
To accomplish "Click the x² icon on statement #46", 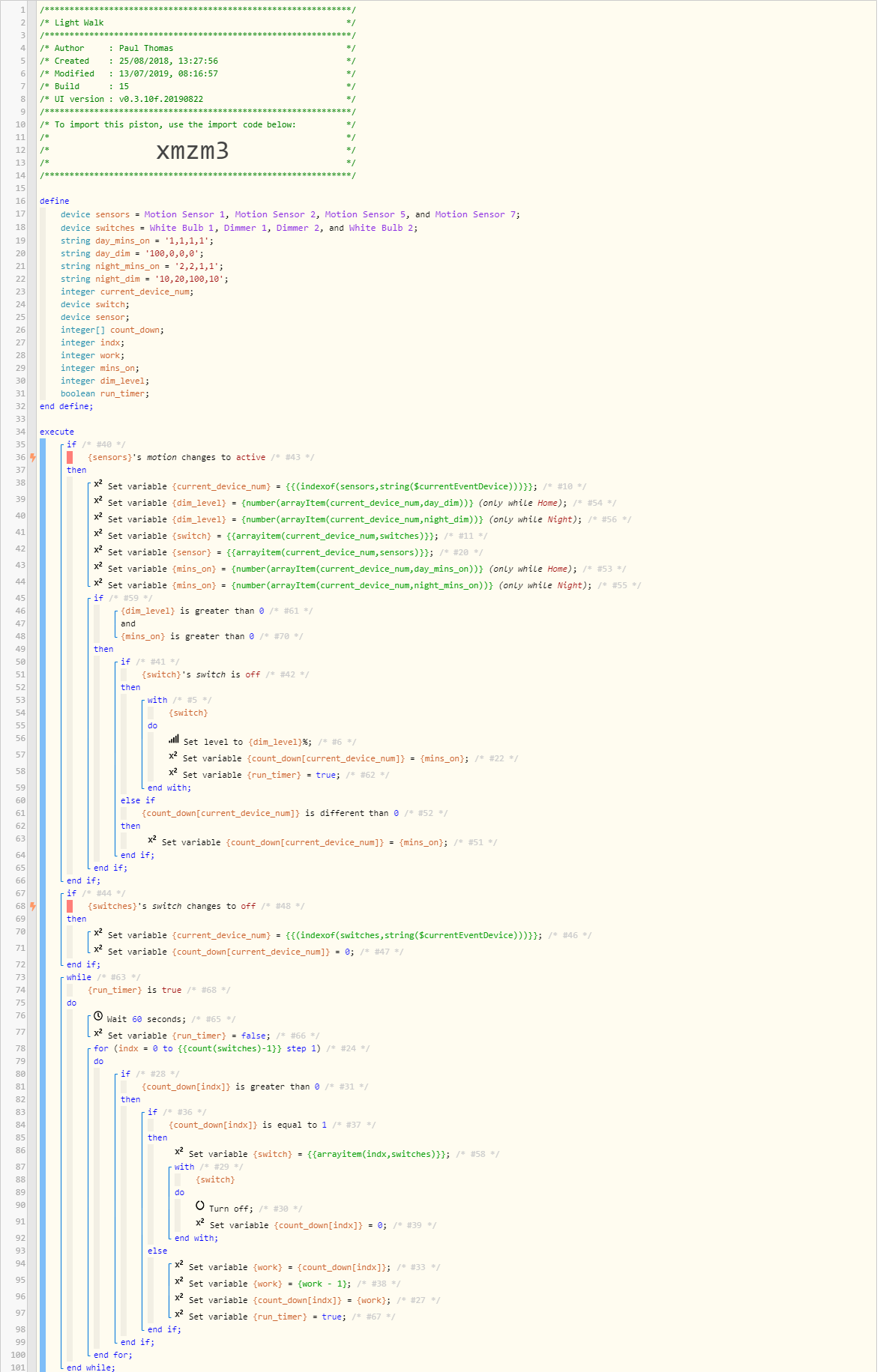I will tap(98, 934).
